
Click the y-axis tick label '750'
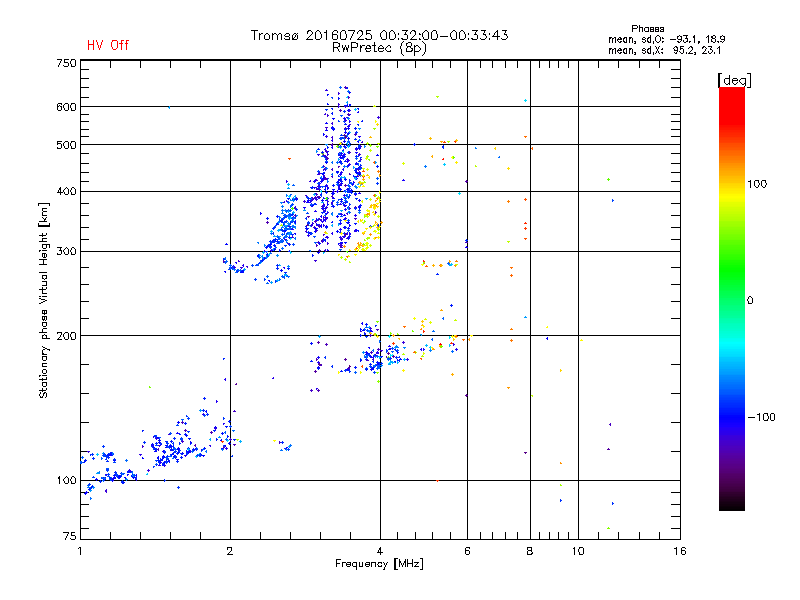pos(67,63)
